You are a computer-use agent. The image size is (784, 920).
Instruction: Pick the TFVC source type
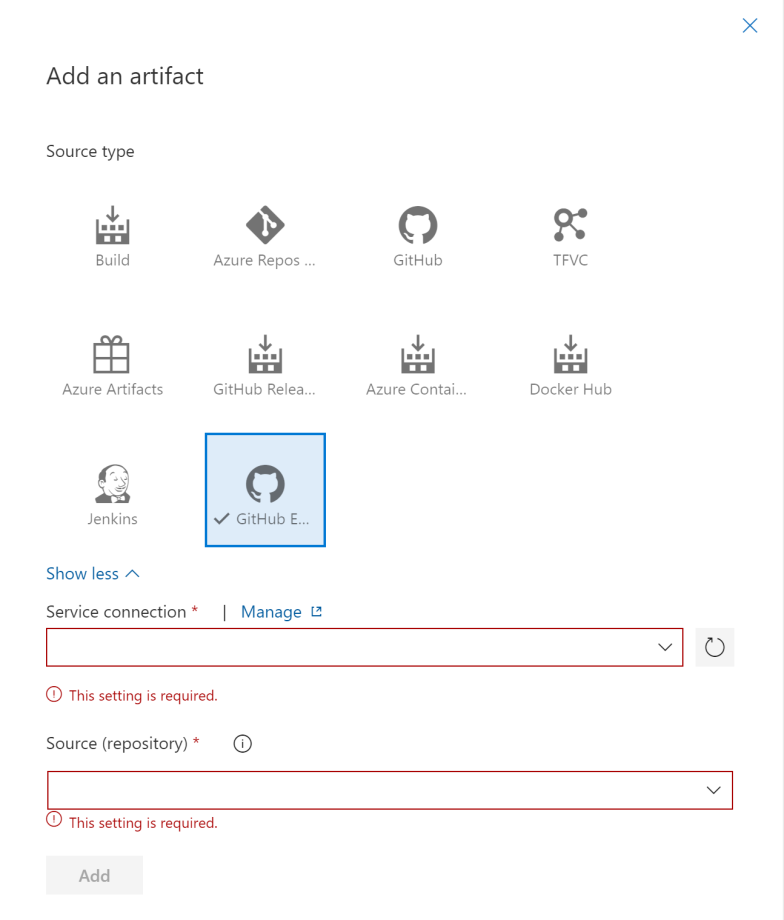click(x=570, y=235)
